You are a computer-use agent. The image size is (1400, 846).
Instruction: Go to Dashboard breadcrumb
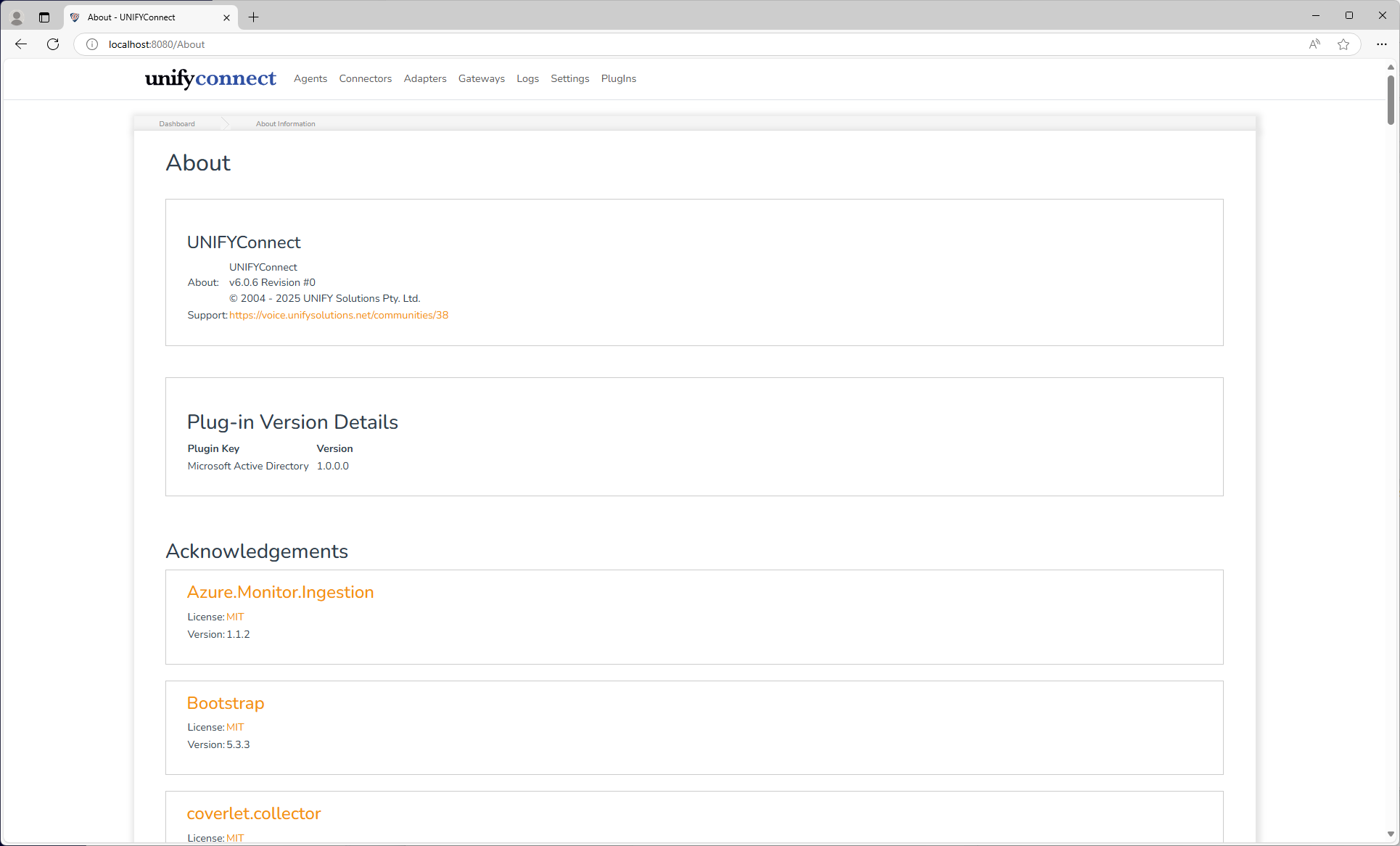177,124
